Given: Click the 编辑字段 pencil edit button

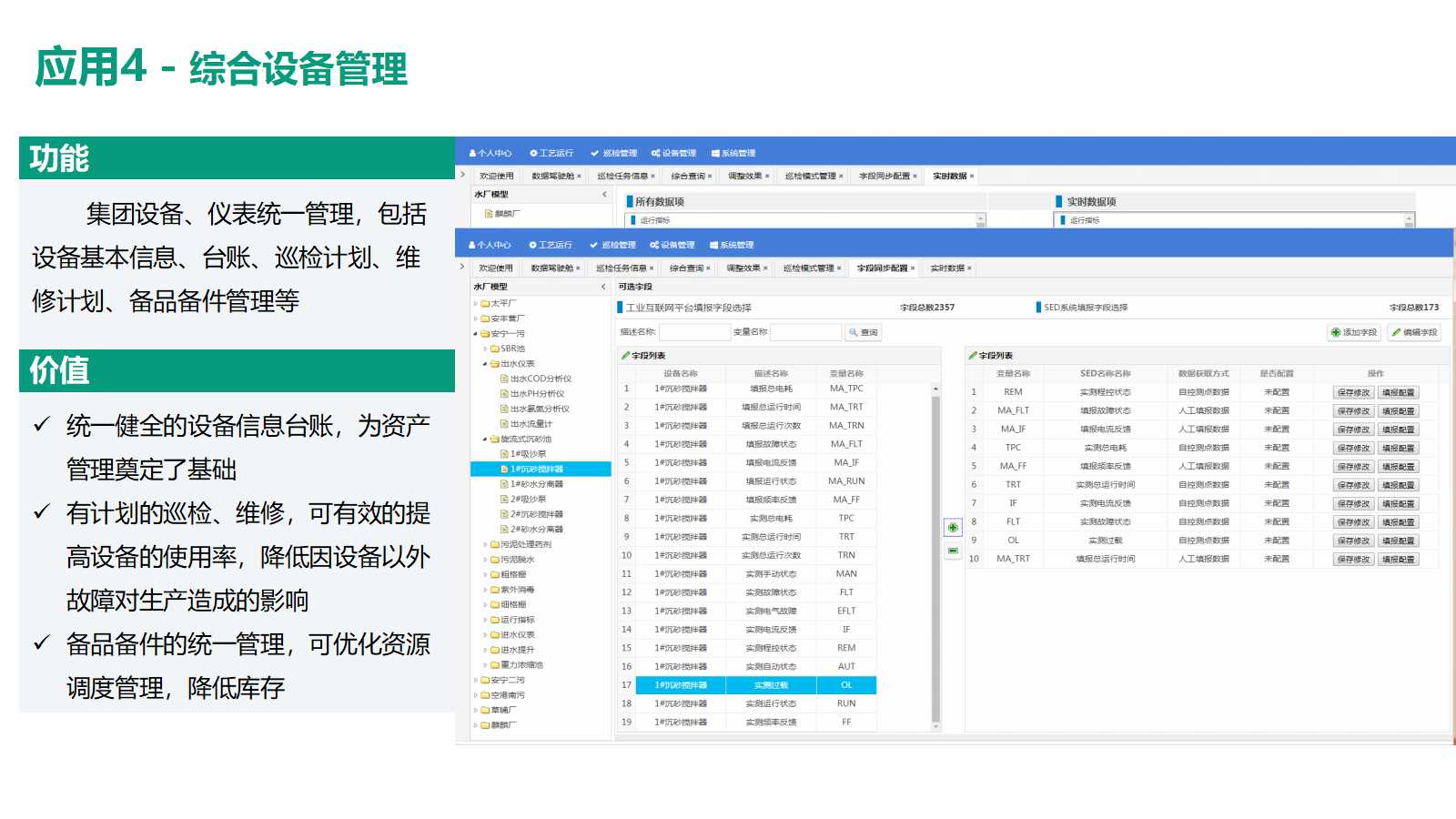Looking at the screenshot, I should coord(1414,333).
